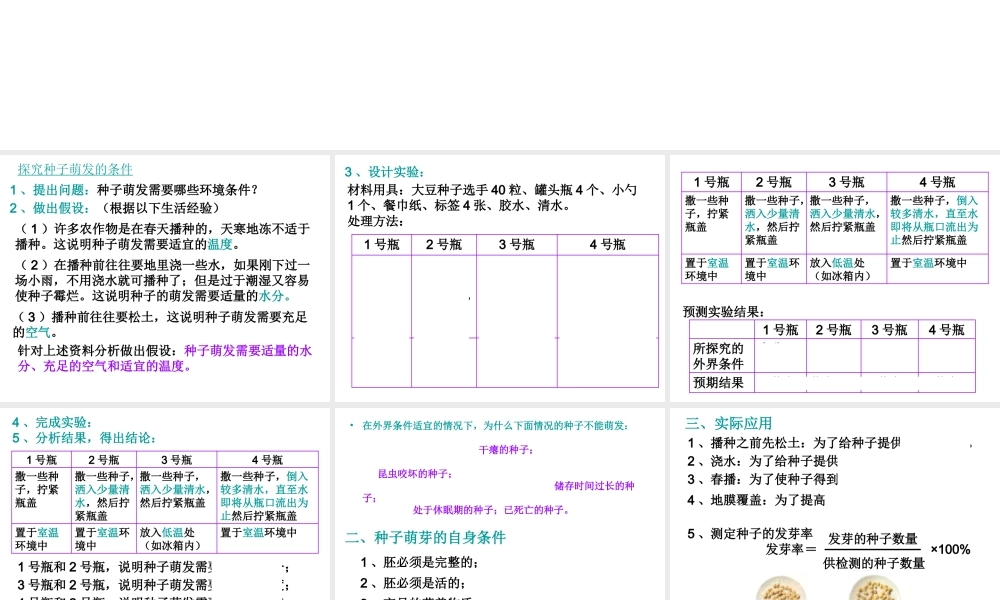Open the slide containing 预测实验结果 table
1000x600 pixels.
pos(834,278)
